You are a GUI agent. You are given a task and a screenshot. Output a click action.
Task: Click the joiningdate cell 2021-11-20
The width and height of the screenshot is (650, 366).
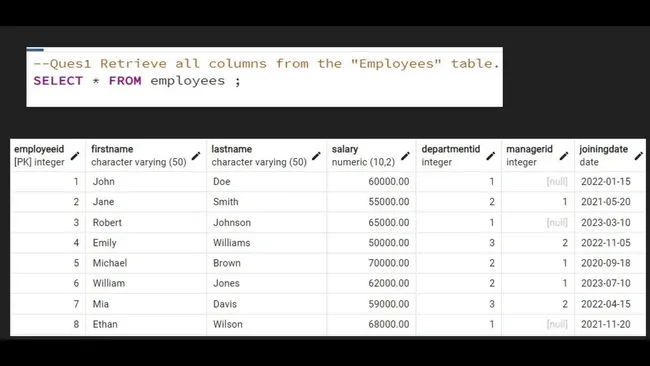(610, 325)
